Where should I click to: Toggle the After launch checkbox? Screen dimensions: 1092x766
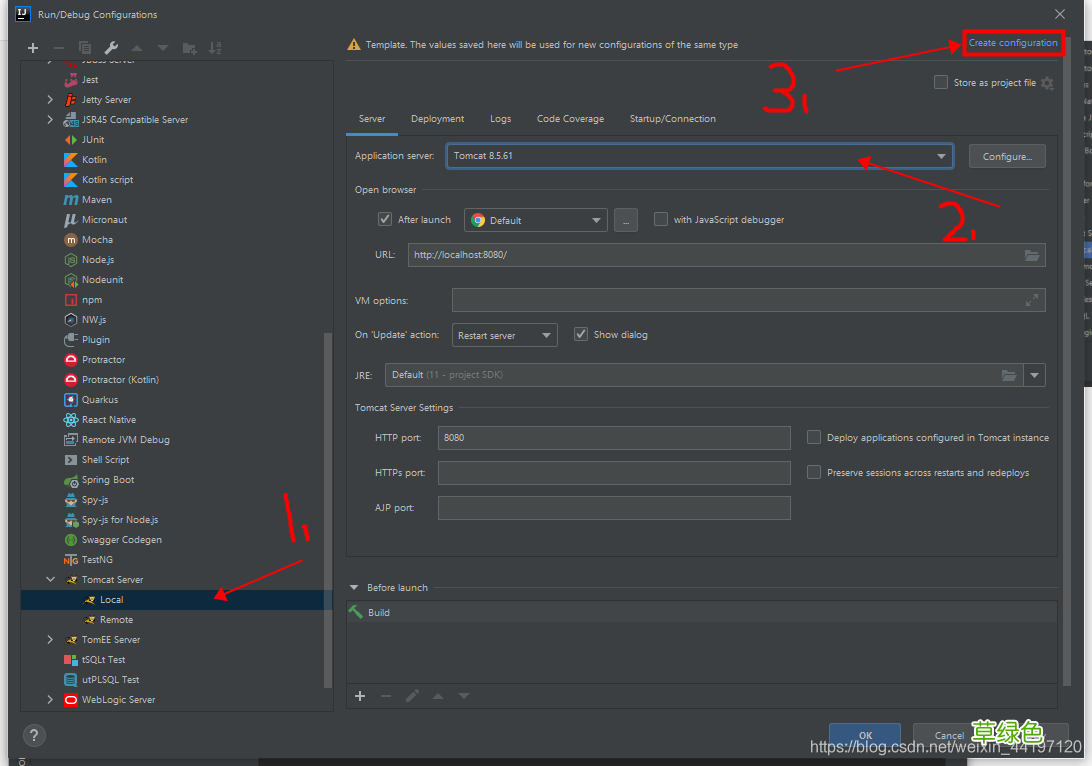pos(385,220)
